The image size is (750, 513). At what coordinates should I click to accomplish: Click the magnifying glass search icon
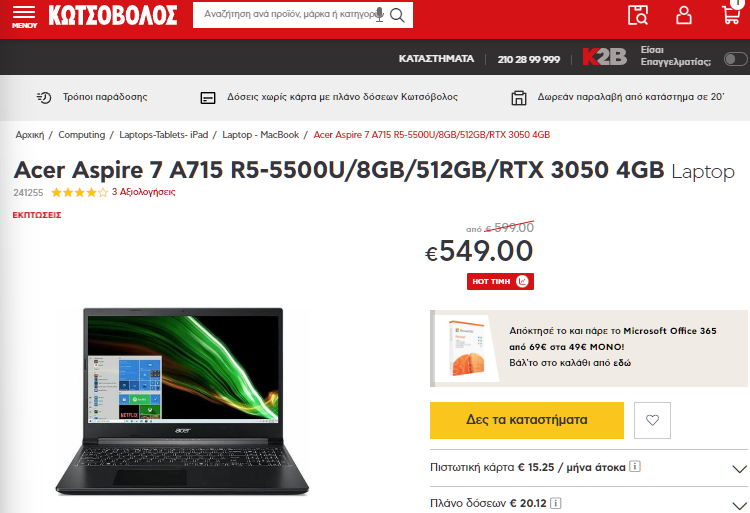click(x=397, y=15)
